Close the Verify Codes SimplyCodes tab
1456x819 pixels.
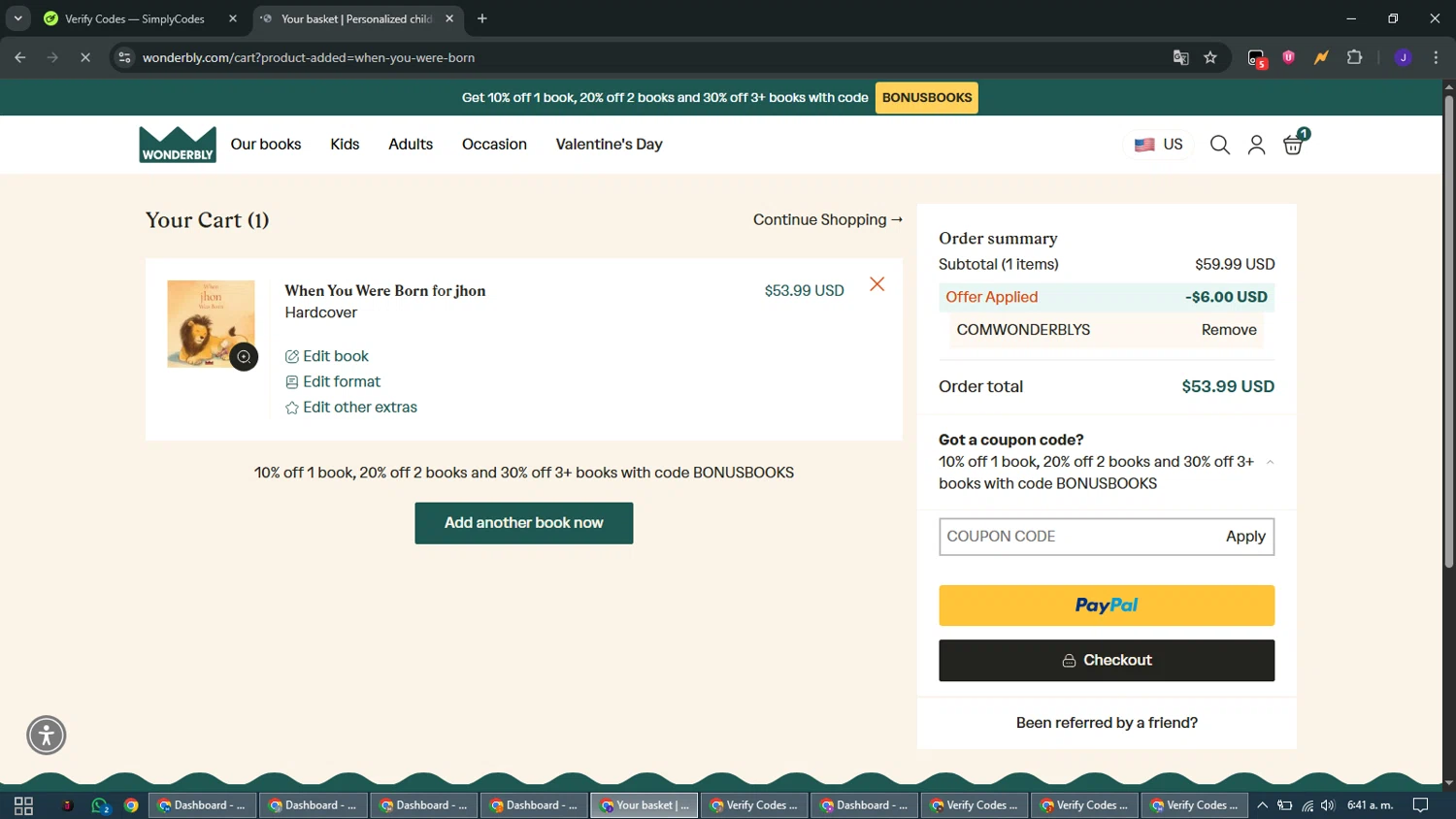point(233,18)
